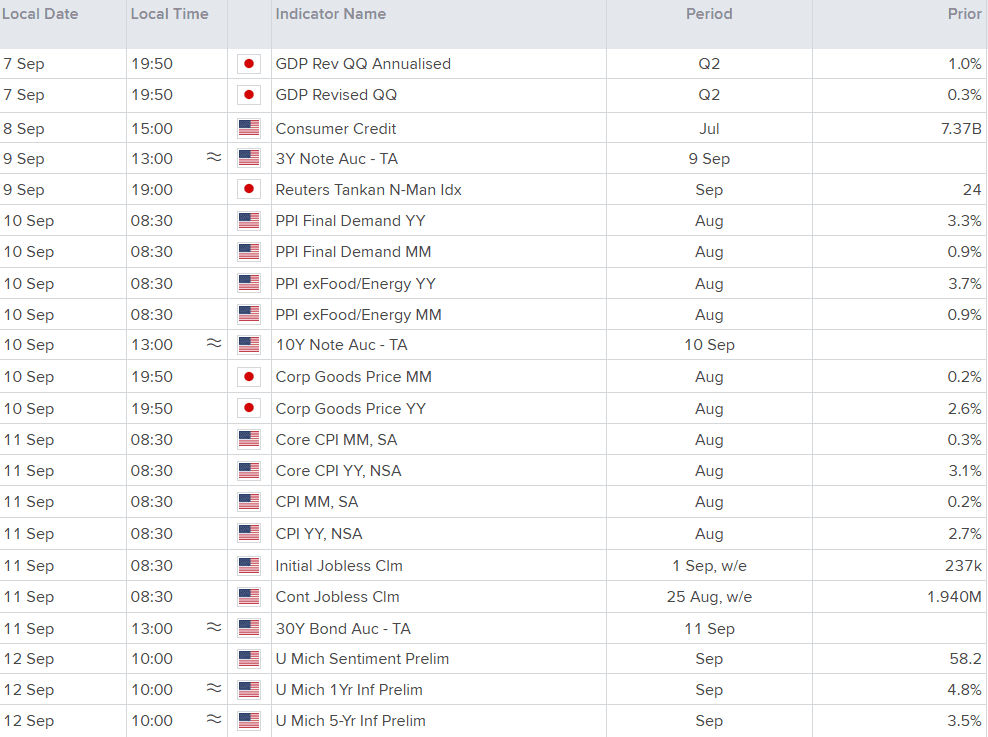Open U Mich Sentiment Prelim indicator

[x=362, y=659]
